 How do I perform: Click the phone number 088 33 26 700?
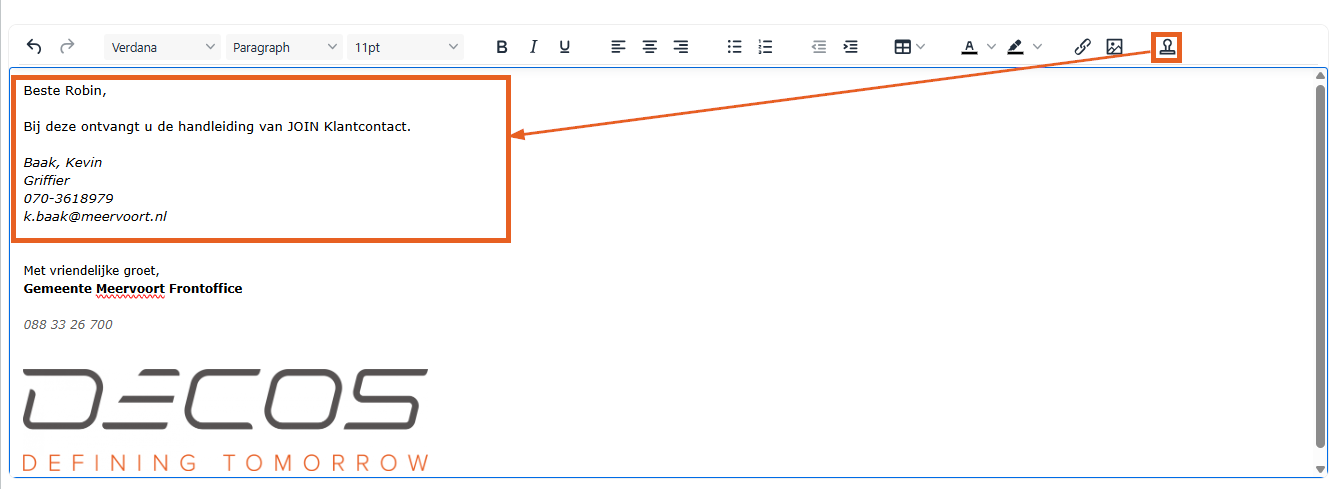coord(68,325)
